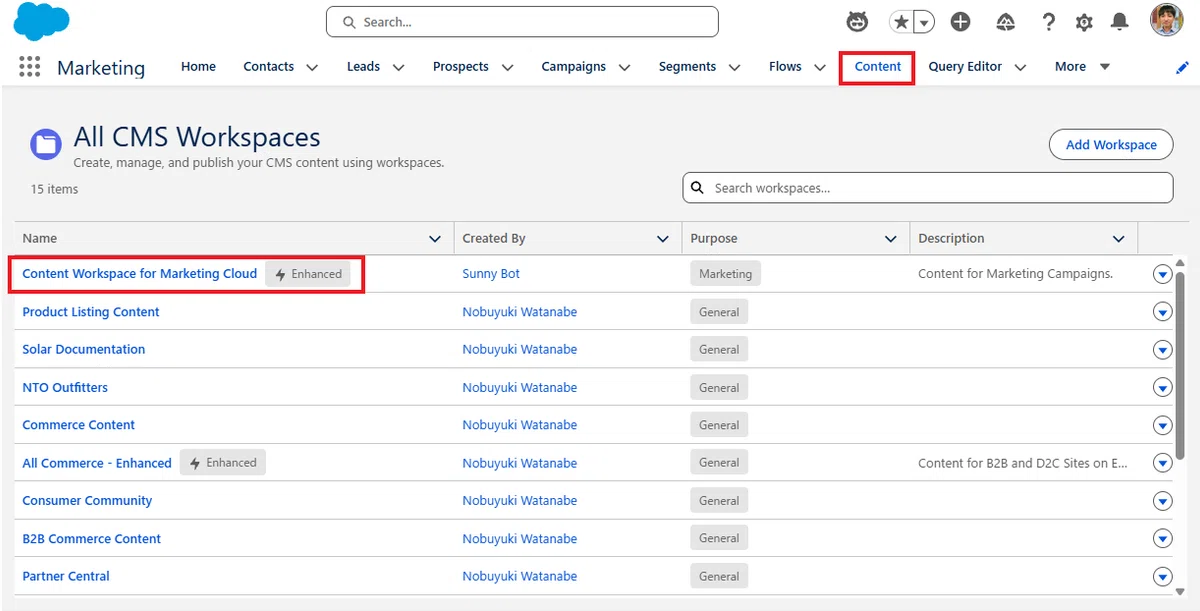
Task: Open the Contacts tab
Action: pos(269,67)
